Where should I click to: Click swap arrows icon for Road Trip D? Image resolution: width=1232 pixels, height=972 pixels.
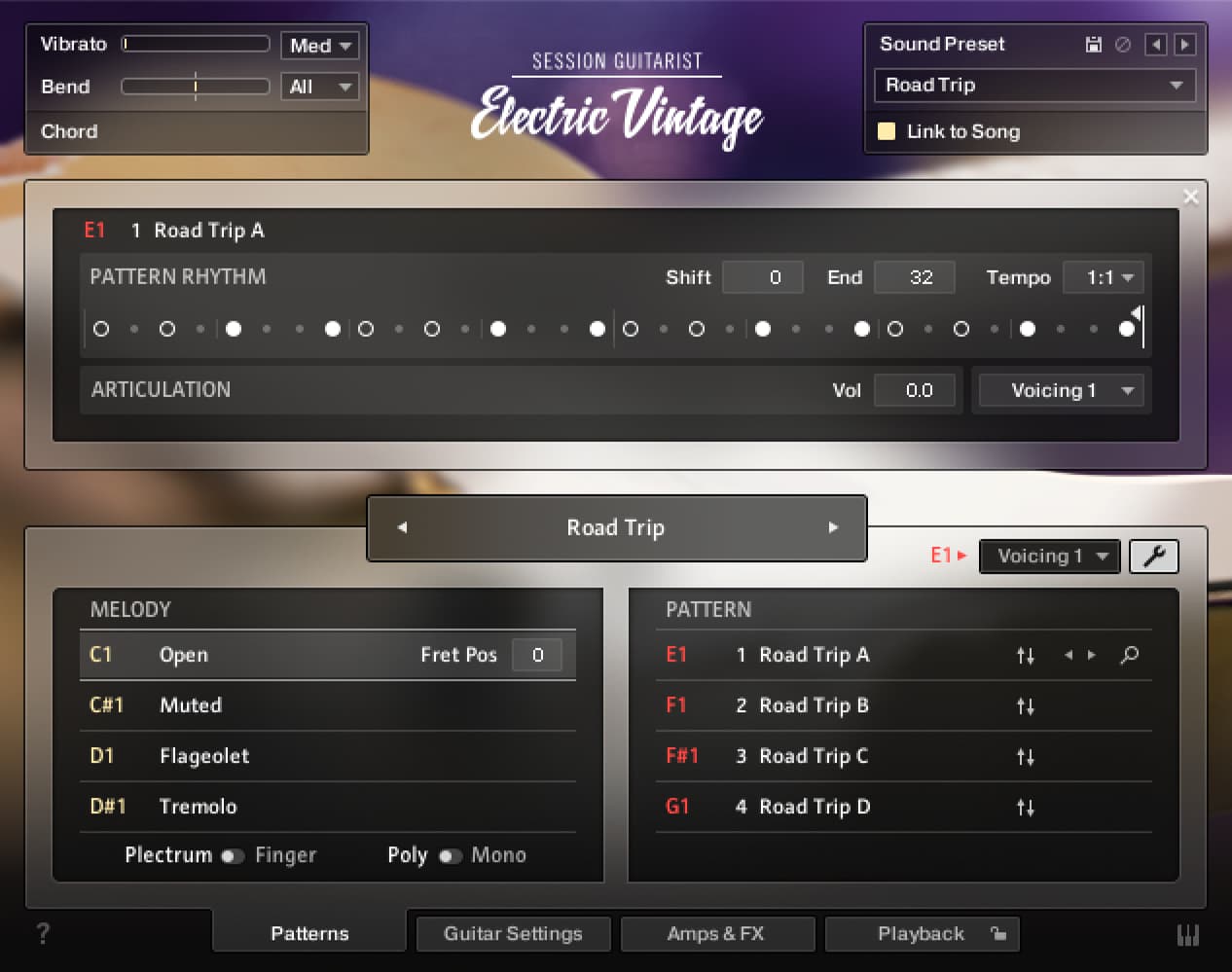tap(1026, 808)
